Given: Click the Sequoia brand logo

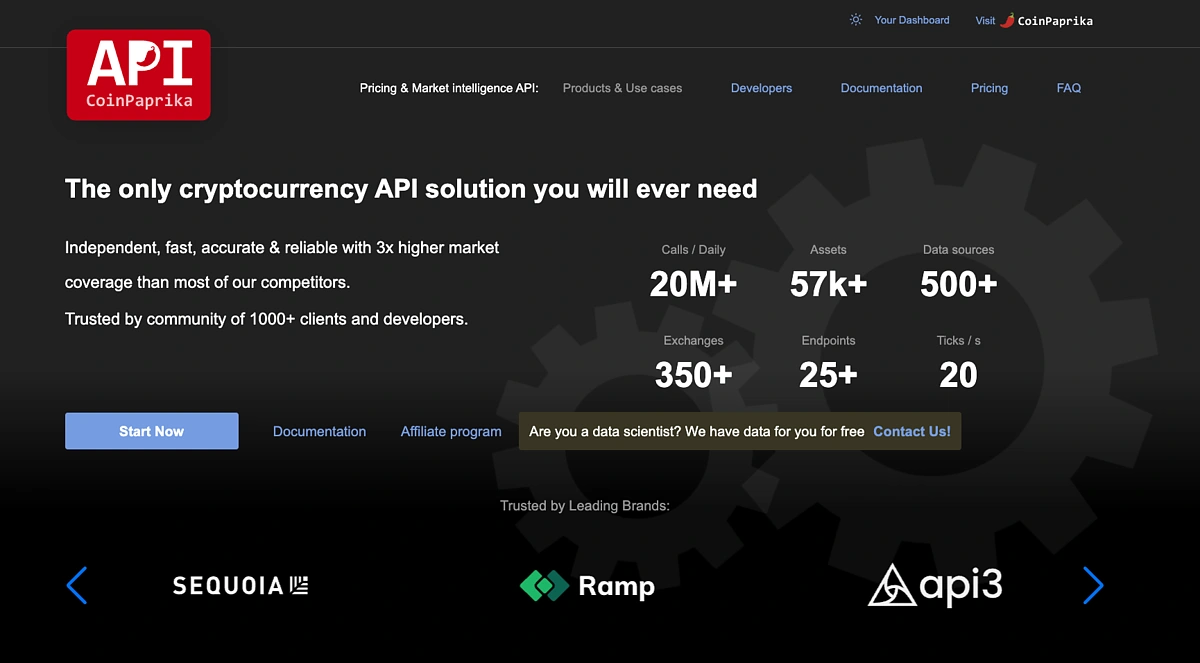Looking at the screenshot, I should 240,586.
